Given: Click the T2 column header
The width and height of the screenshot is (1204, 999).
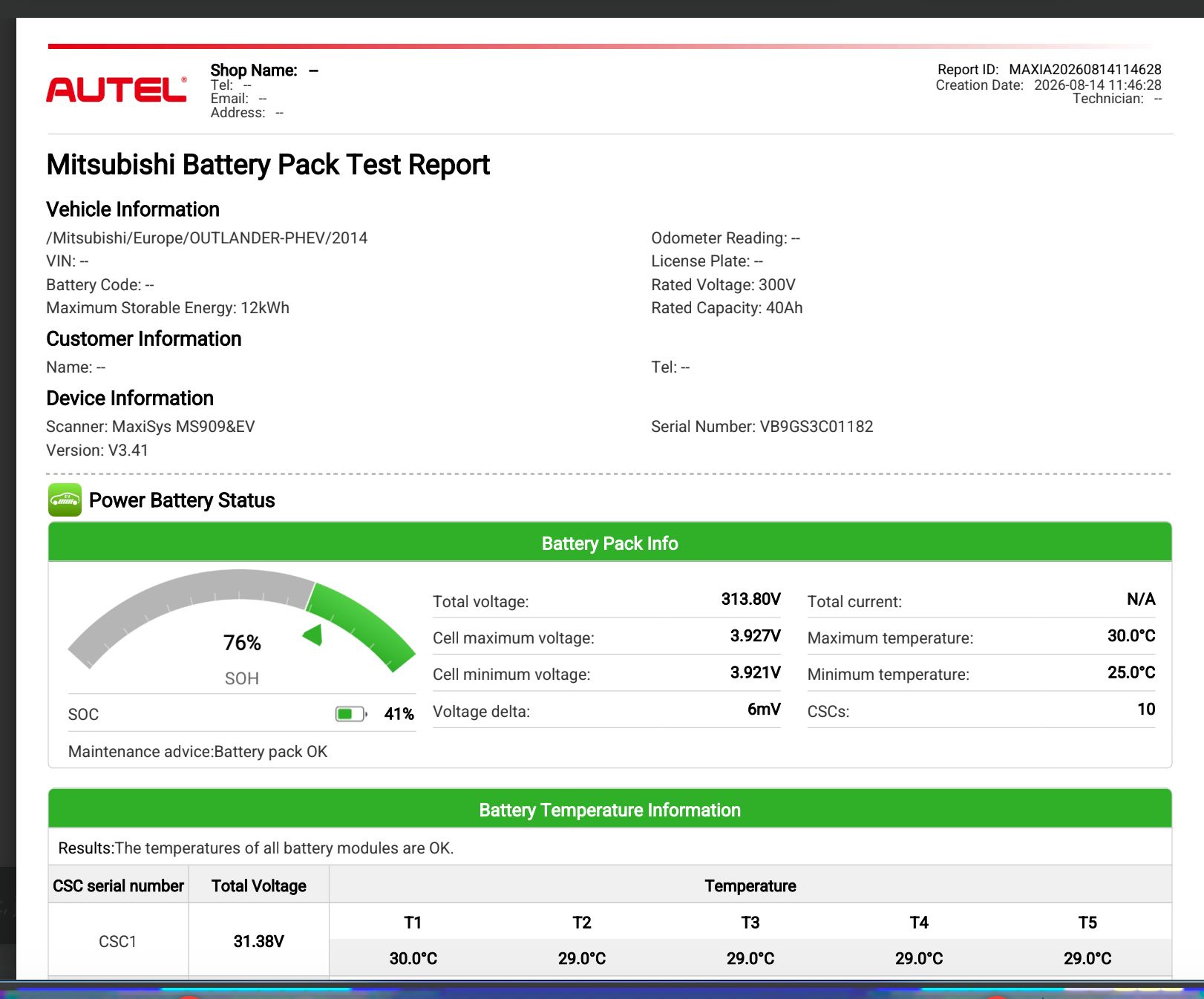Looking at the screenshot, I should [582, 923].
